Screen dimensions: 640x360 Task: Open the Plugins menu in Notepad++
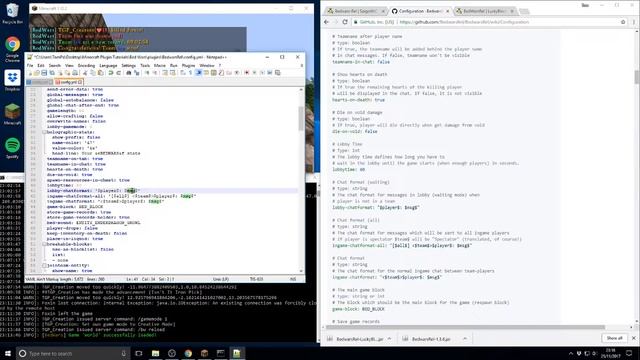click(x=188, y=65)
